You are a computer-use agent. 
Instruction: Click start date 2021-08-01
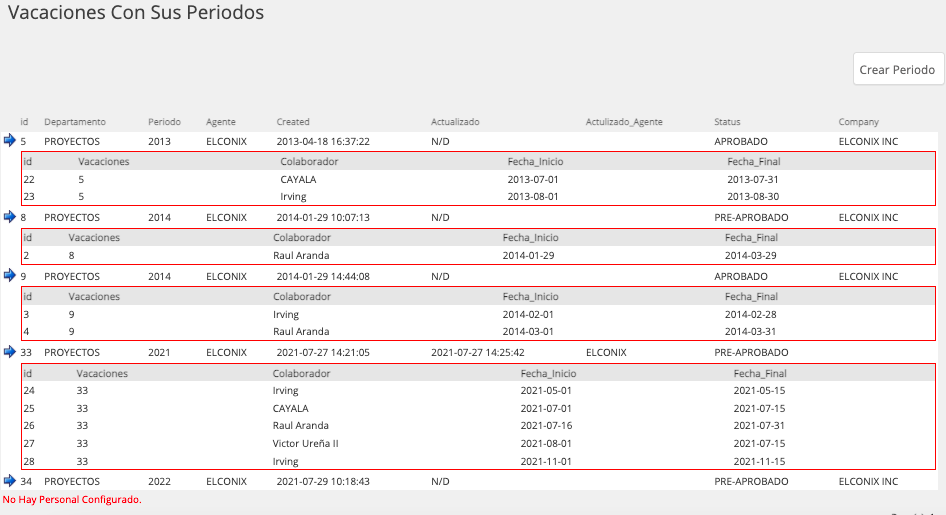click(546, 443)
